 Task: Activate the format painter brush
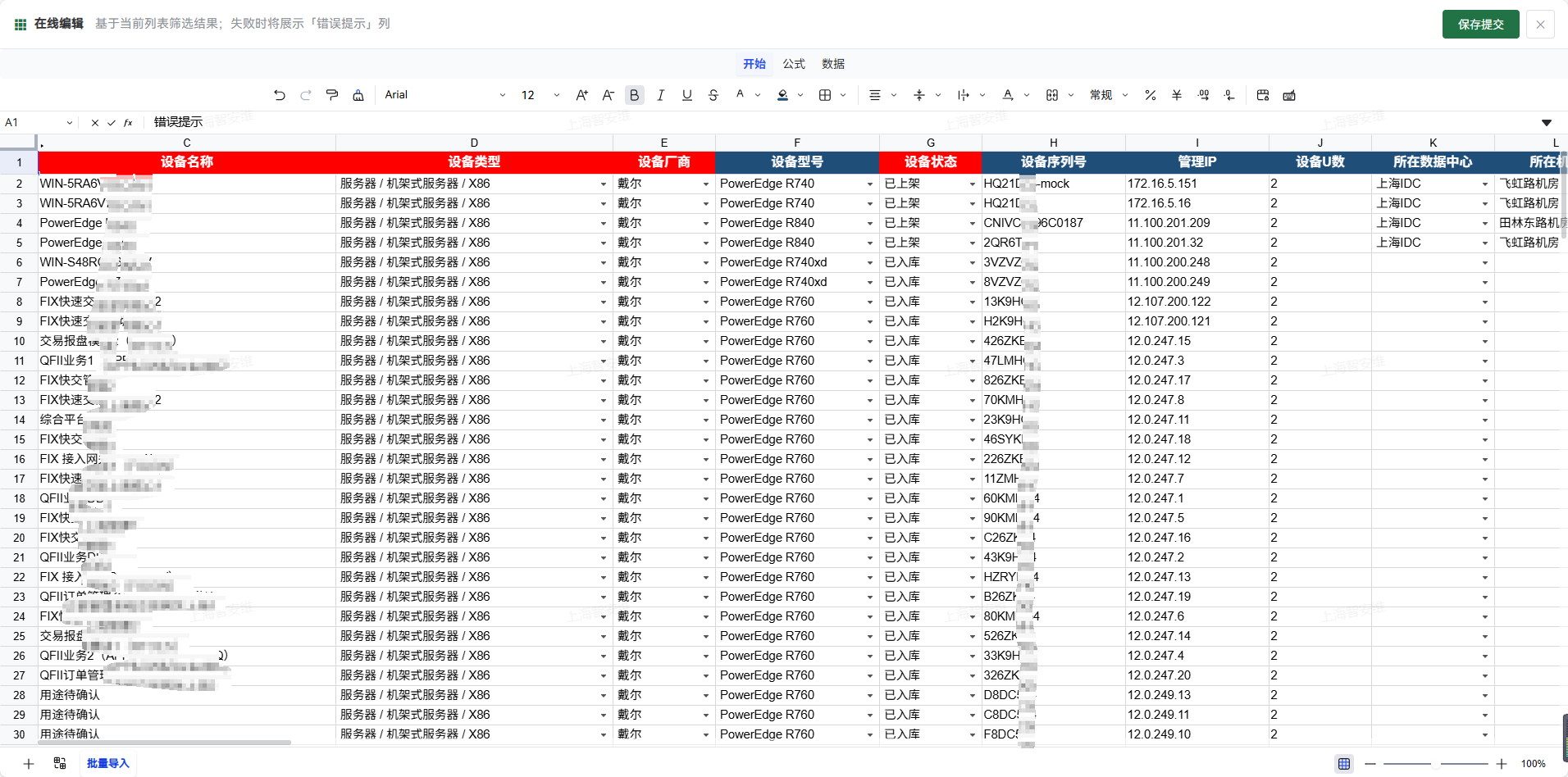(332, 95)
